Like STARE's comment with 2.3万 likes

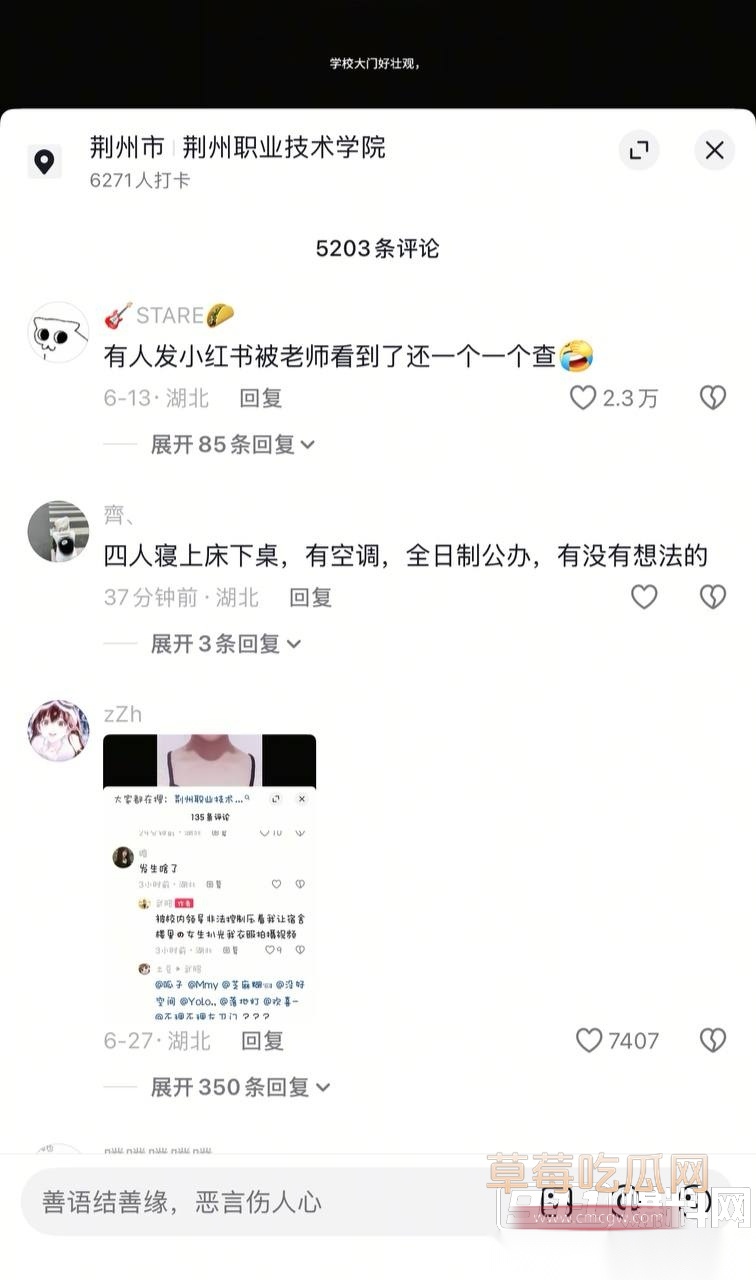tap(583, 398)
